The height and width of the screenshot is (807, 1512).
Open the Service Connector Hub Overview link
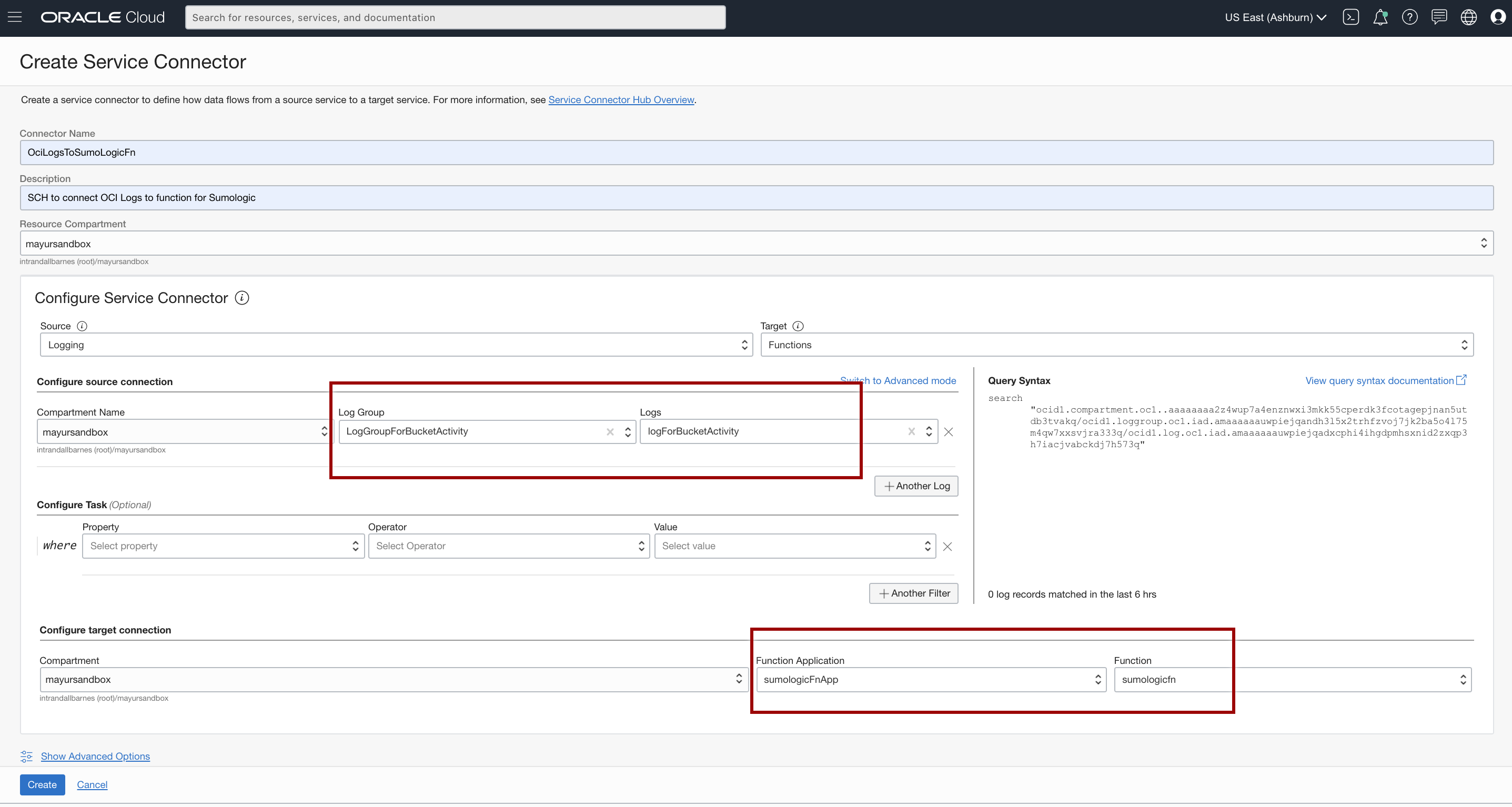(x=621, y=100)
